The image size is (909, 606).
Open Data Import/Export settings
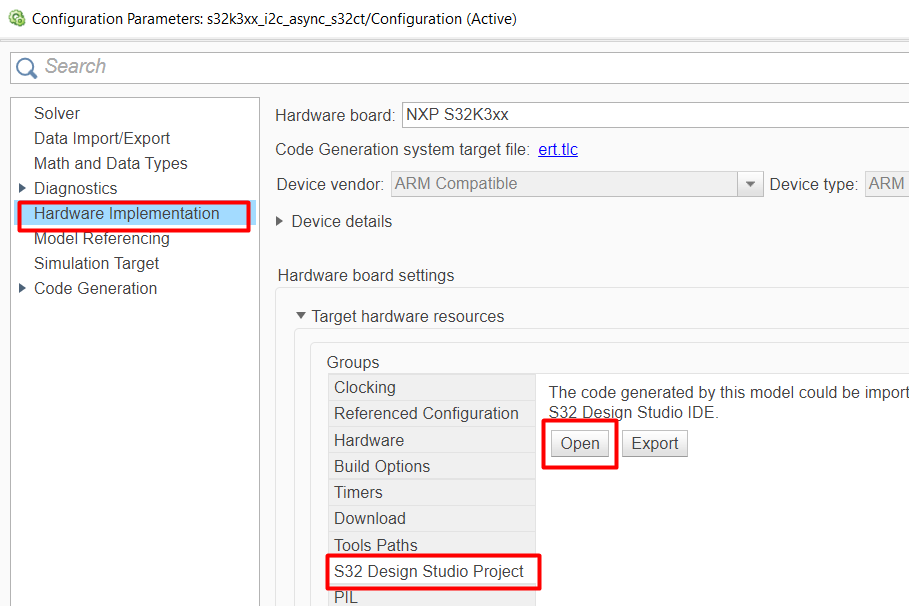click(102, 139)
